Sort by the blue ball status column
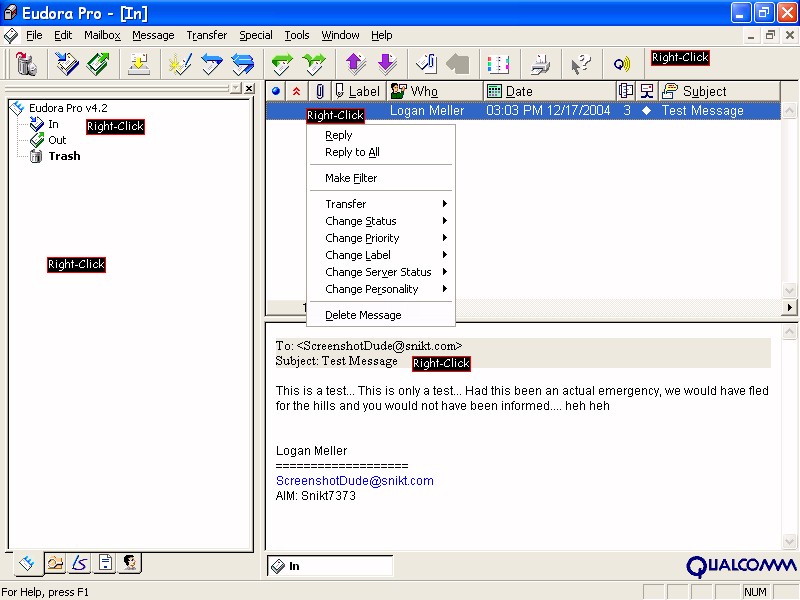Screen dimensions: 800x600 tap(276, 91)
